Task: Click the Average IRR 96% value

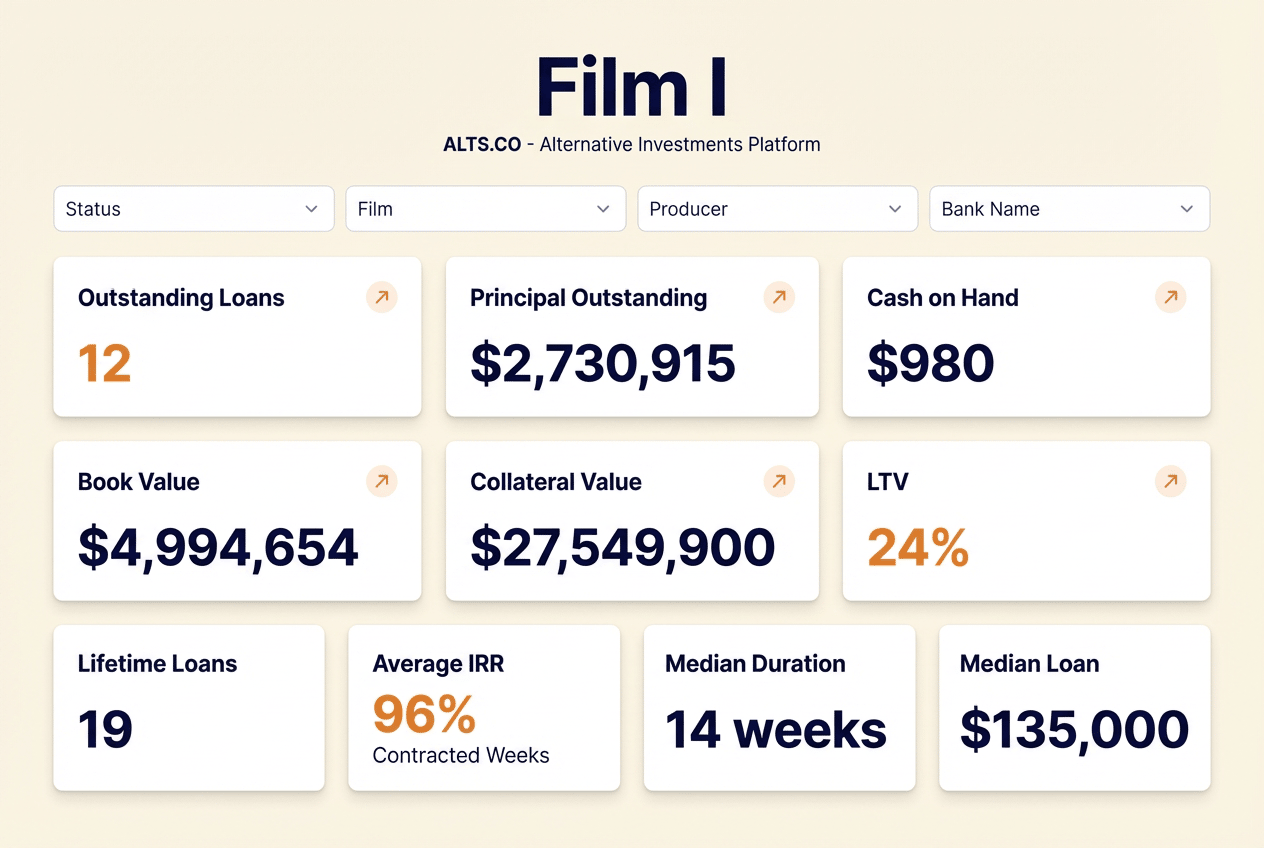Action: coord(424,714)
